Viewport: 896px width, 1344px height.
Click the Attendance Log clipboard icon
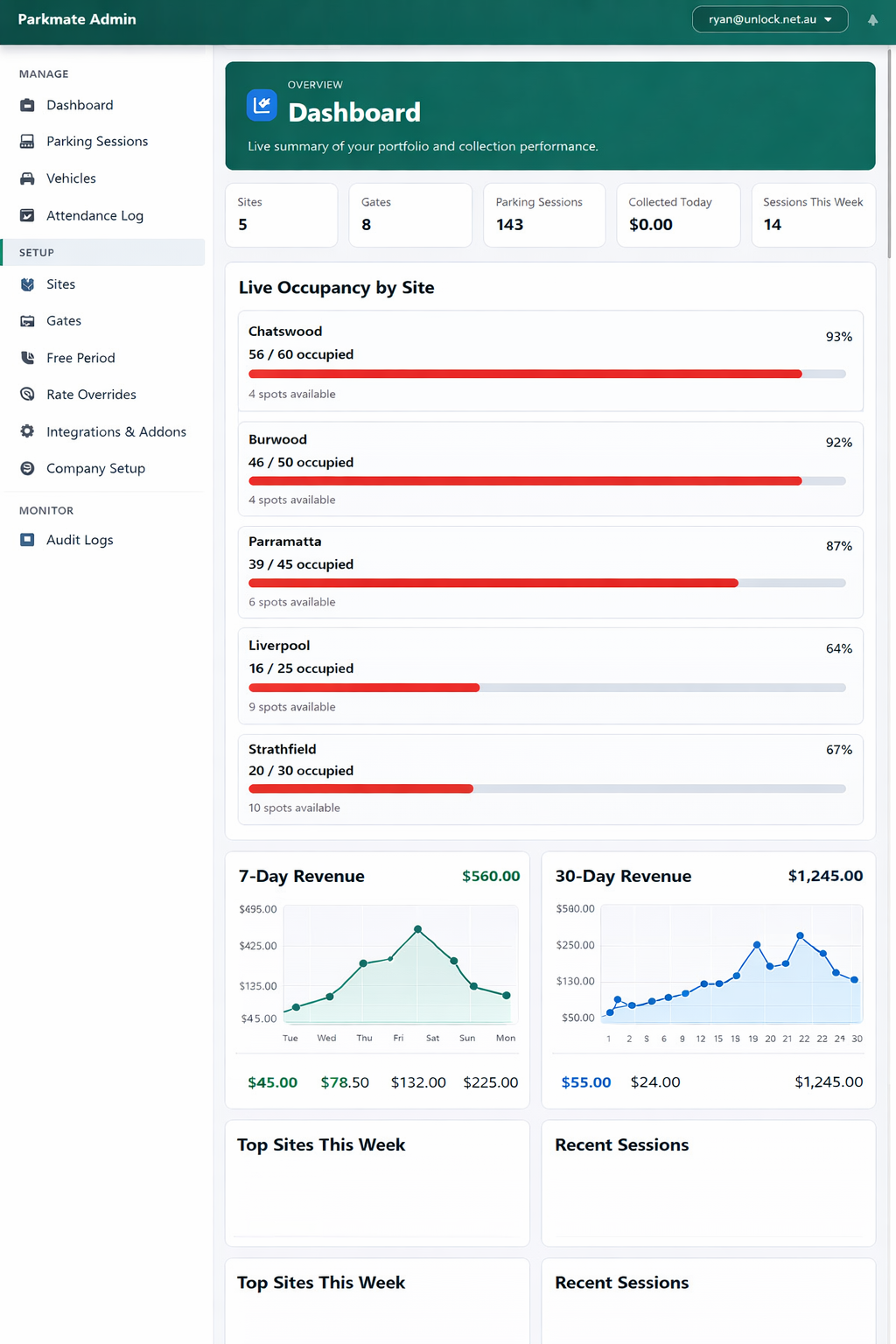(27, 215)
